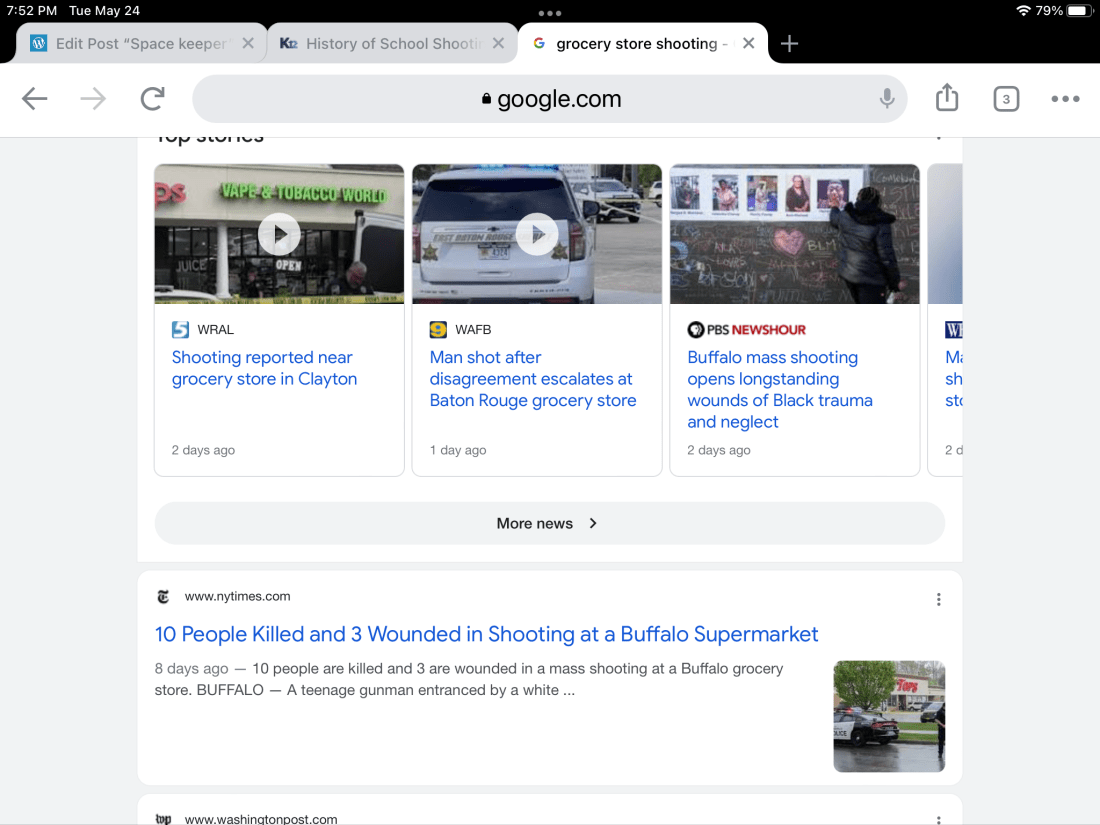Screen dimensions: 1100x825
Task: Close the Edit Post tab
Action: tap(248, 44)
